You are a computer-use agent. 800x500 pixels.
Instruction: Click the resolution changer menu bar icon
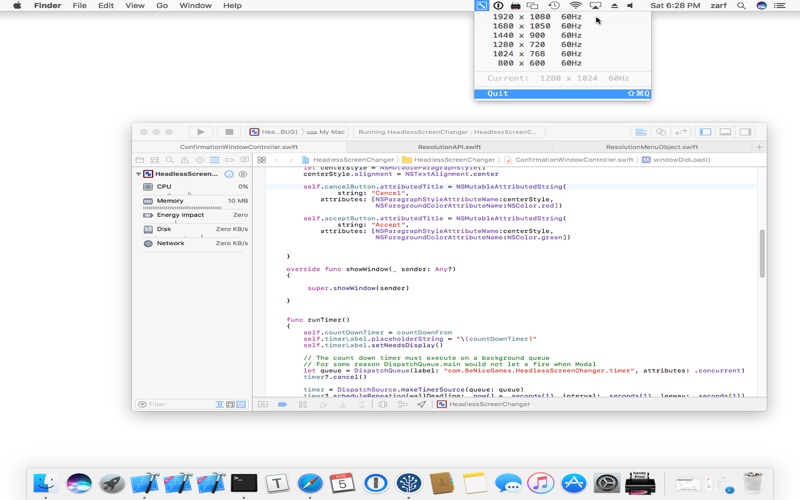click(x=481, y=6)
